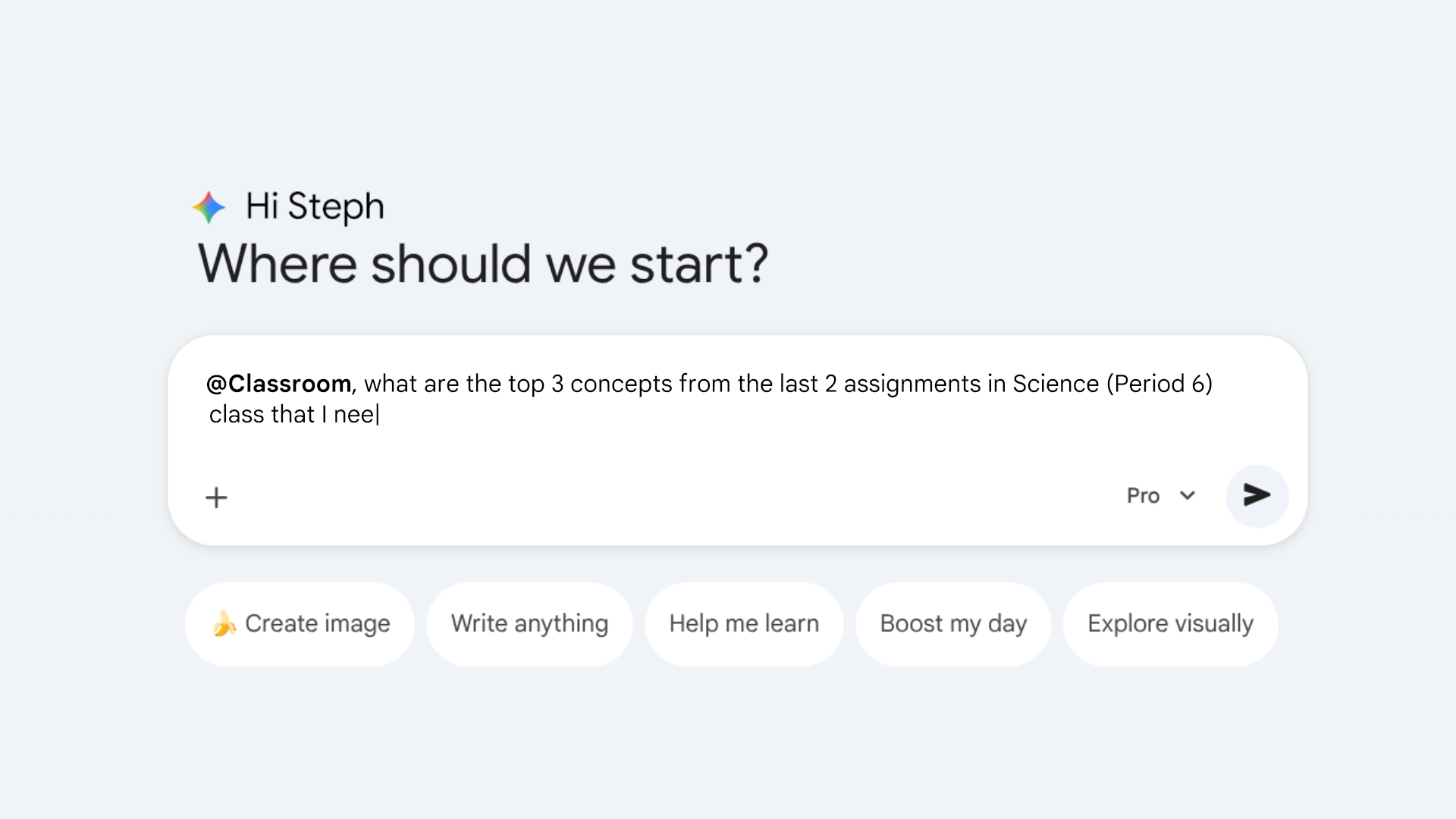This screenshot has width=1456, height=819.
Task: Send the prompt with arrow button
Action: 1257,495
